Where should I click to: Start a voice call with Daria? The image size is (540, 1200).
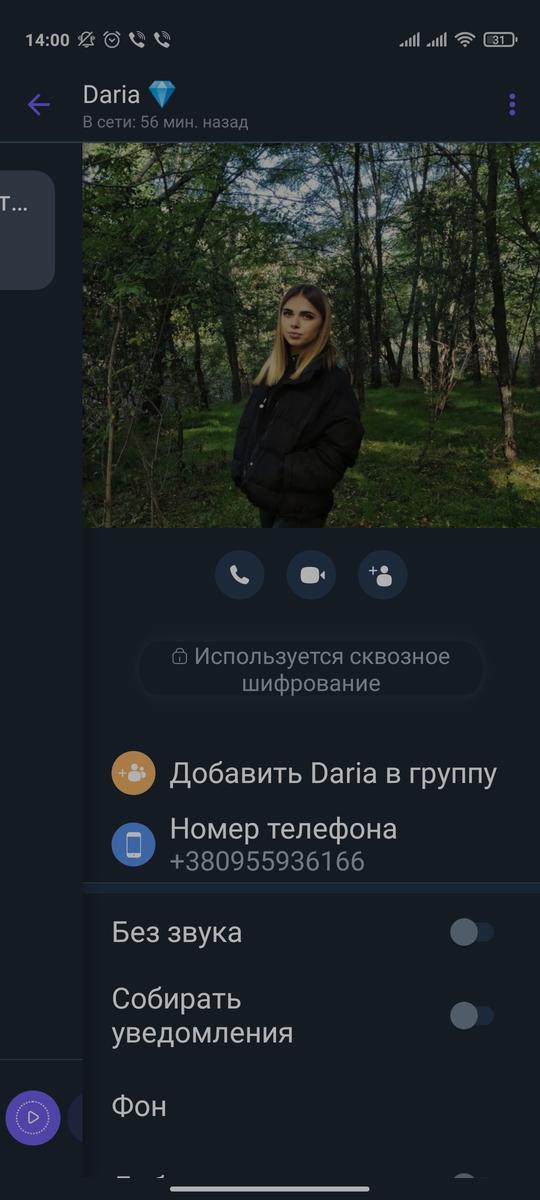tap(239, 575)
